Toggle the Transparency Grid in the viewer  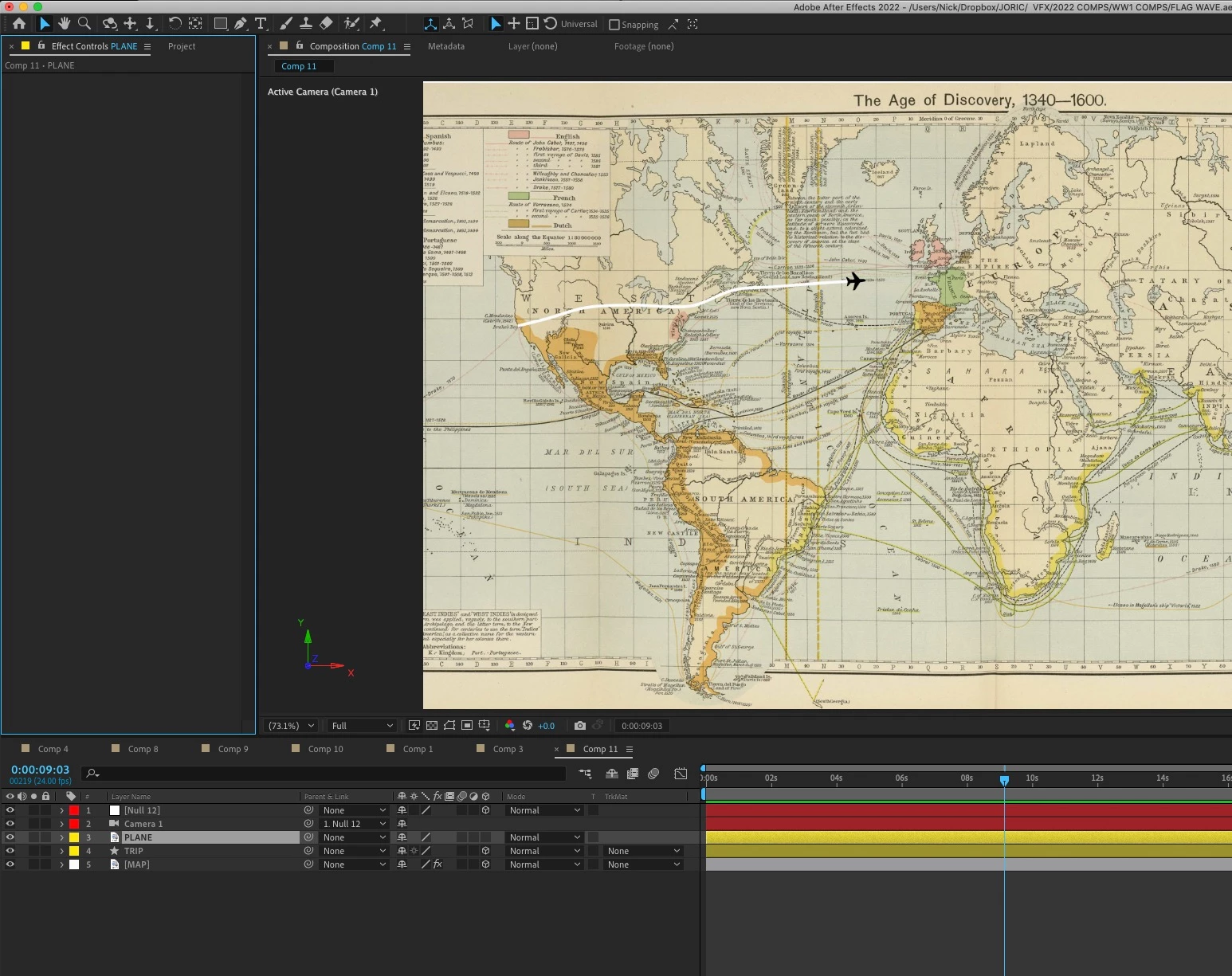432,726
